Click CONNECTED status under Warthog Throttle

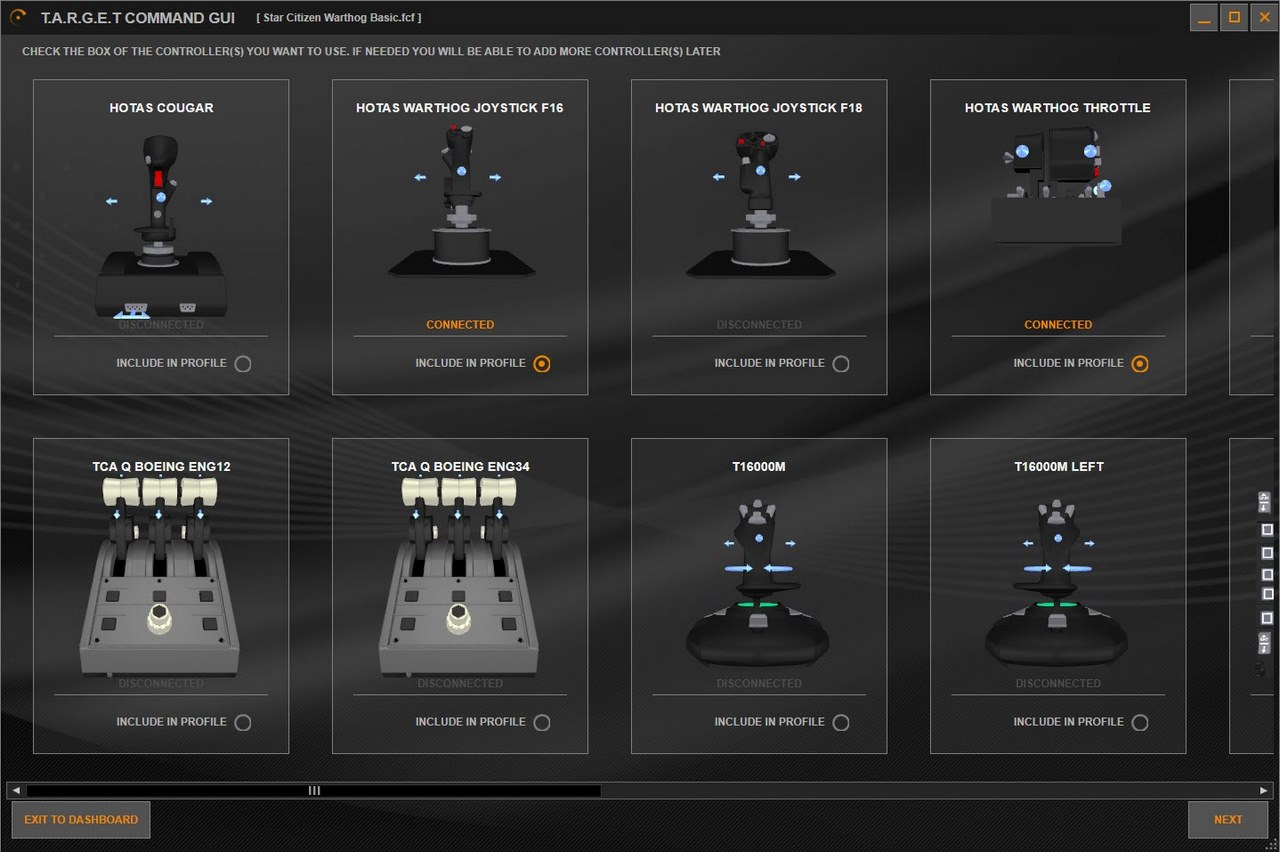[1058, 325]
